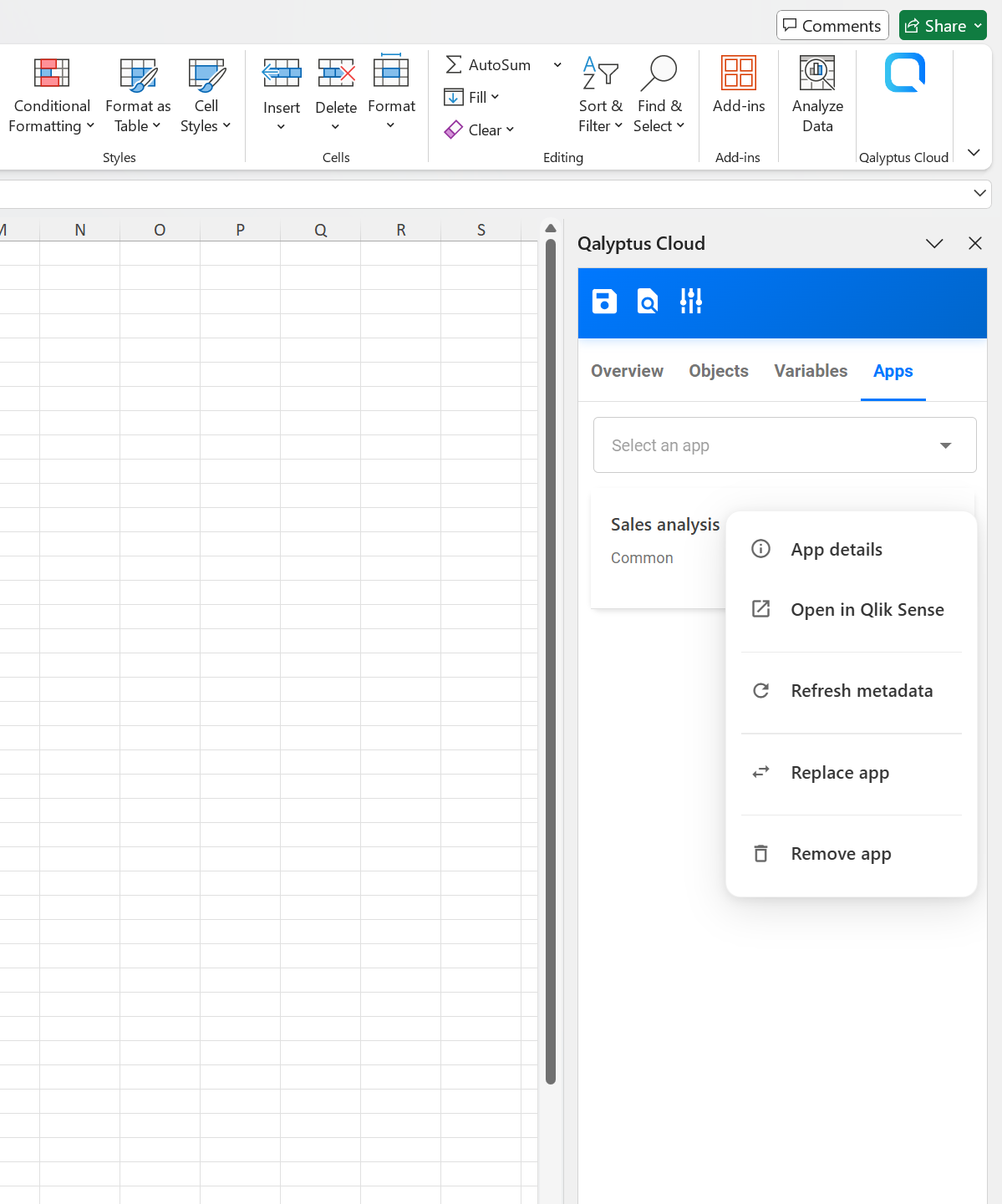The width and height of the screenshot is (1002, 1204).
Task: Click Refresh metadata in context menu
Action: coord(862,690)
